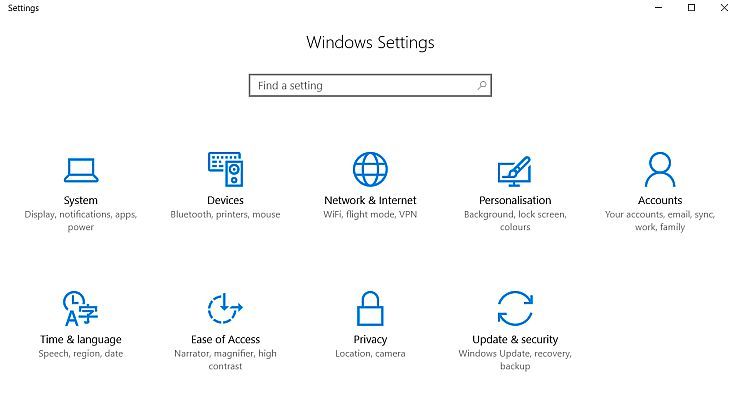
Task: Select the Accounts title text
Action: coord(660,200)
